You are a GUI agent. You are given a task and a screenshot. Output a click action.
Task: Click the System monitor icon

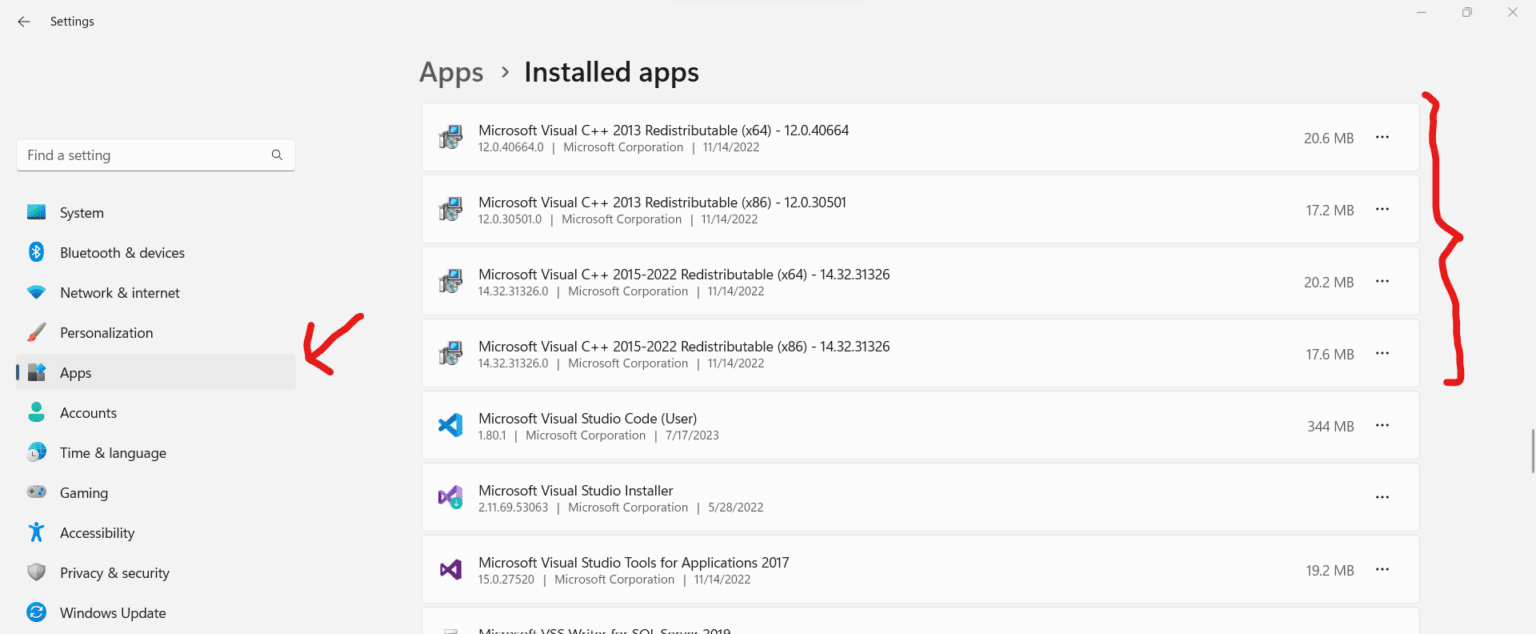click(37, 213)
